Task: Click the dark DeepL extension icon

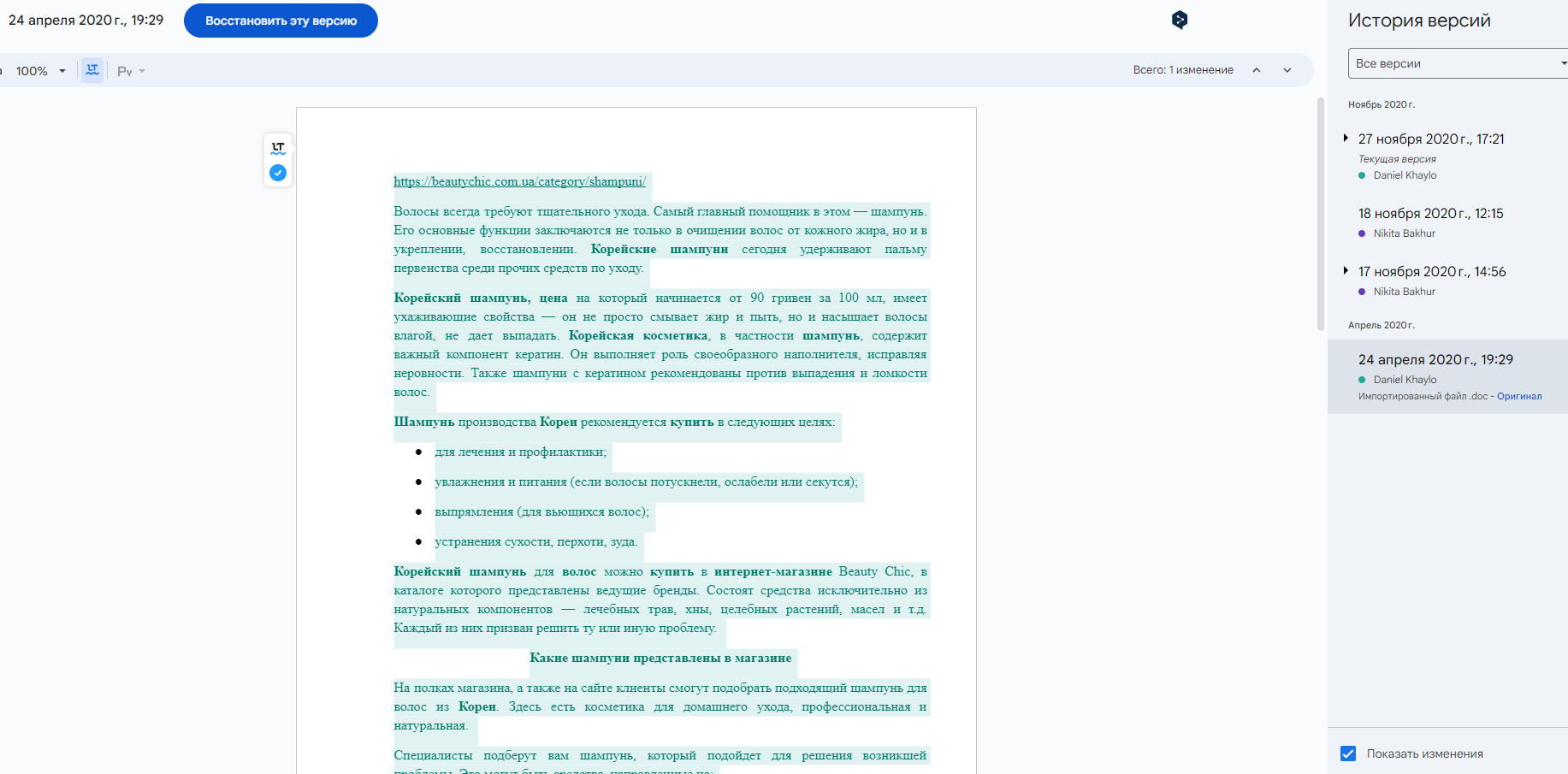Action: pyautogui.click(x=1180, y=20)
